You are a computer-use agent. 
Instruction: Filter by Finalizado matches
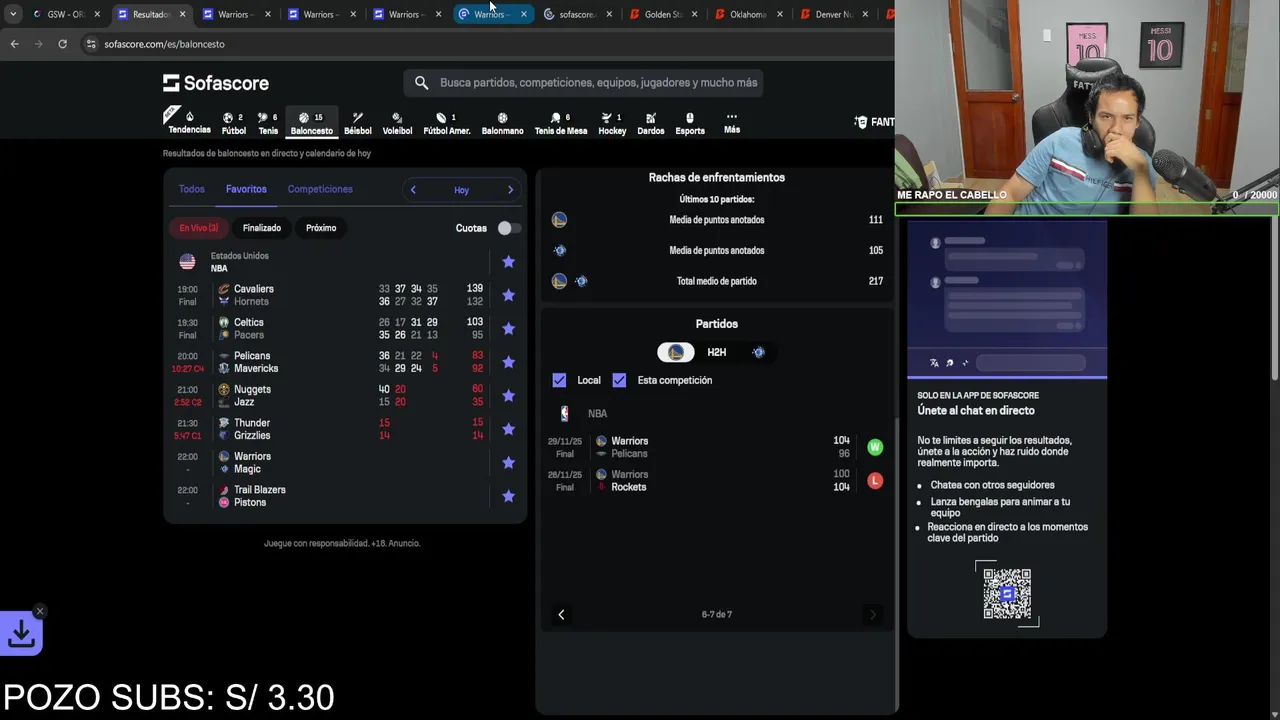[x=262, y=228]
